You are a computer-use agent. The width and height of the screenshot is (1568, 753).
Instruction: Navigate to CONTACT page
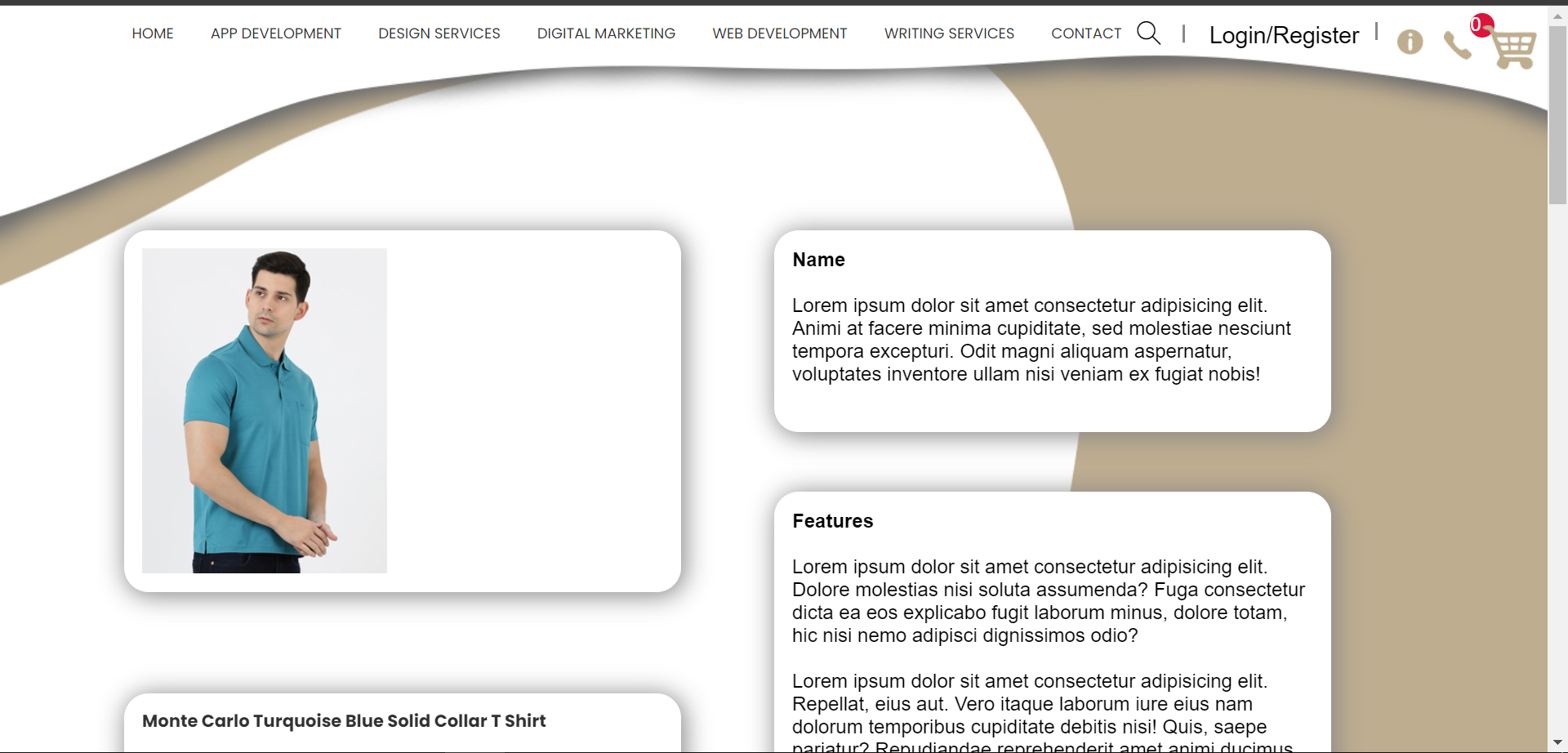(1086, 33)
